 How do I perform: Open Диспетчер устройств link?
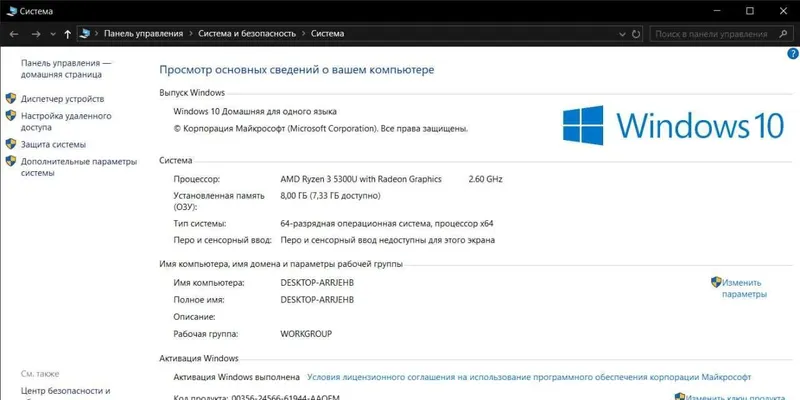click(62, 99)
